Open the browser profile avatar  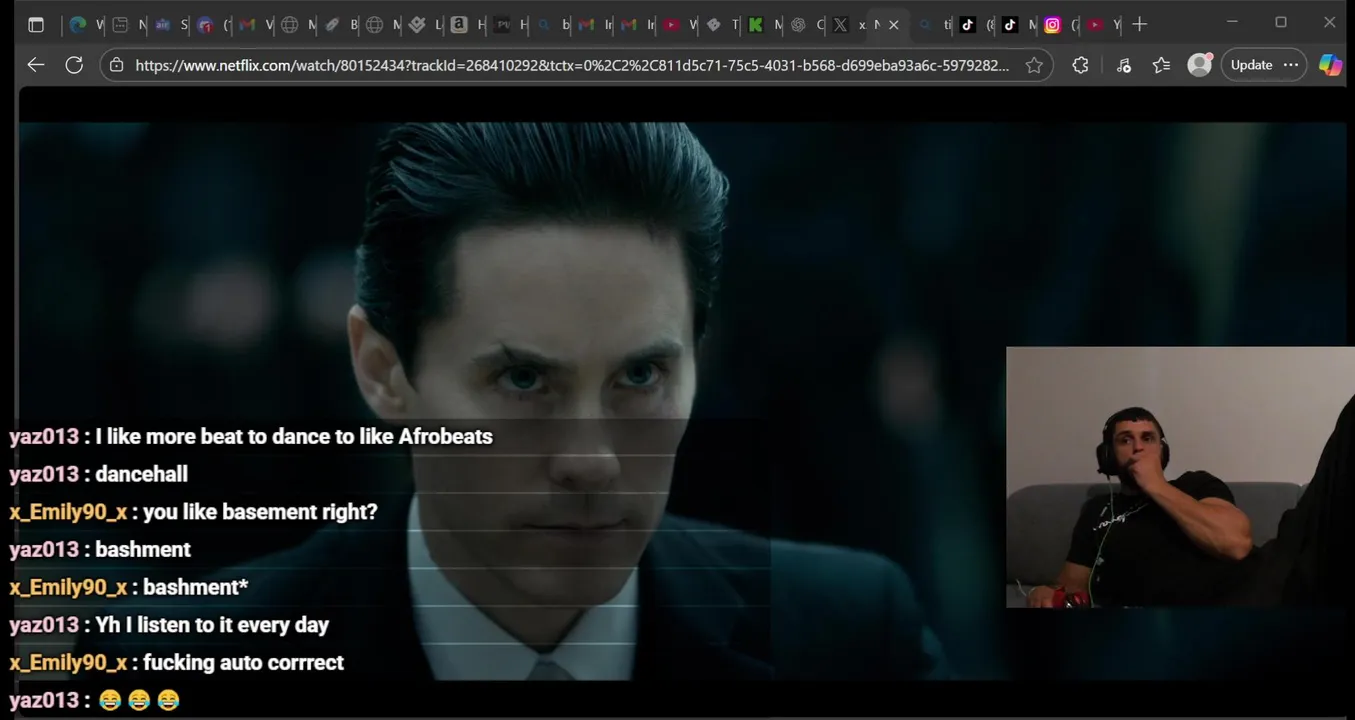pyautogui.click(x=1199, y=65)
